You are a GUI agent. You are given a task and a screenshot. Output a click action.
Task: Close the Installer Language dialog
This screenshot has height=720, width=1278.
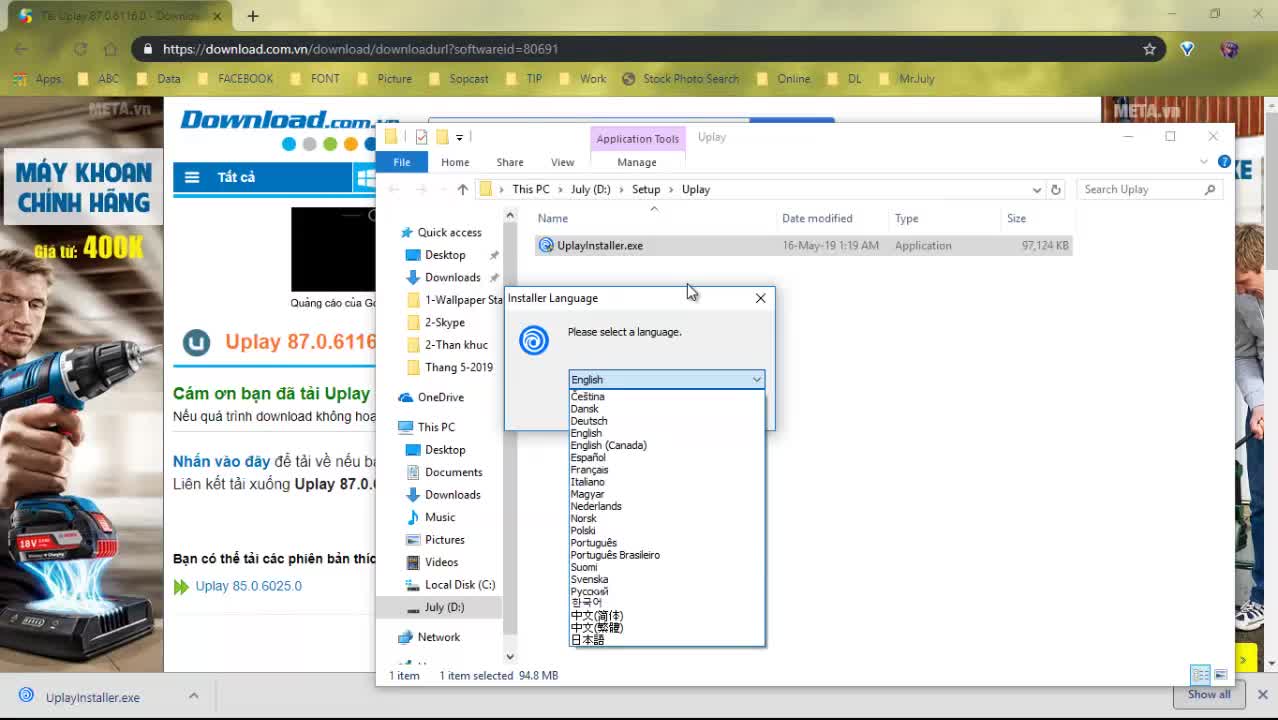tap(760, 298)
